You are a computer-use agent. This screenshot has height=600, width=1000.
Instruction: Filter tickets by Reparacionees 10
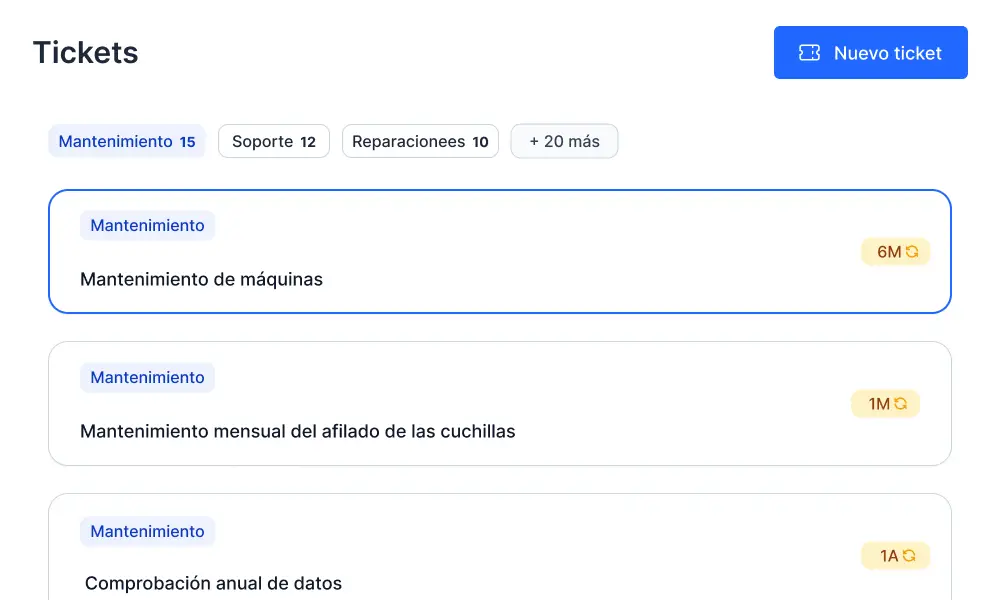(x=420, y=142)
